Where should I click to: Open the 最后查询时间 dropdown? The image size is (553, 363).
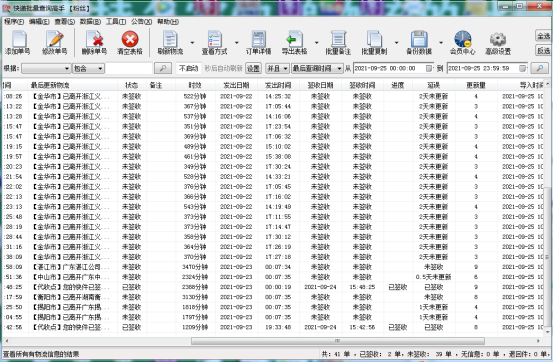[x=317, y=68]
